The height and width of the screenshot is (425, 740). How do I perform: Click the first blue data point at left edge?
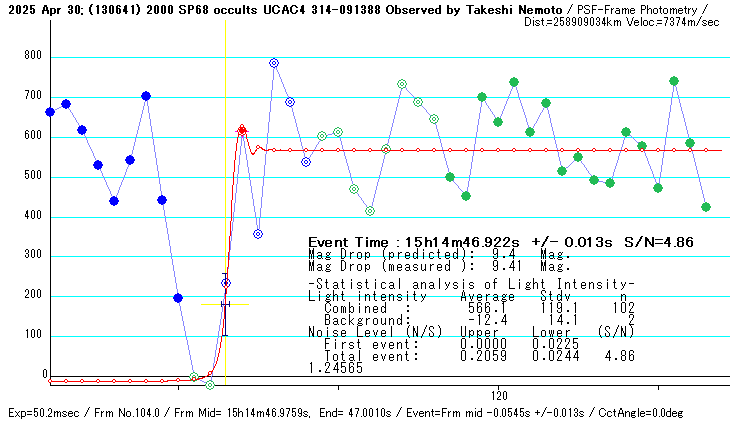(x=50, y=112)
